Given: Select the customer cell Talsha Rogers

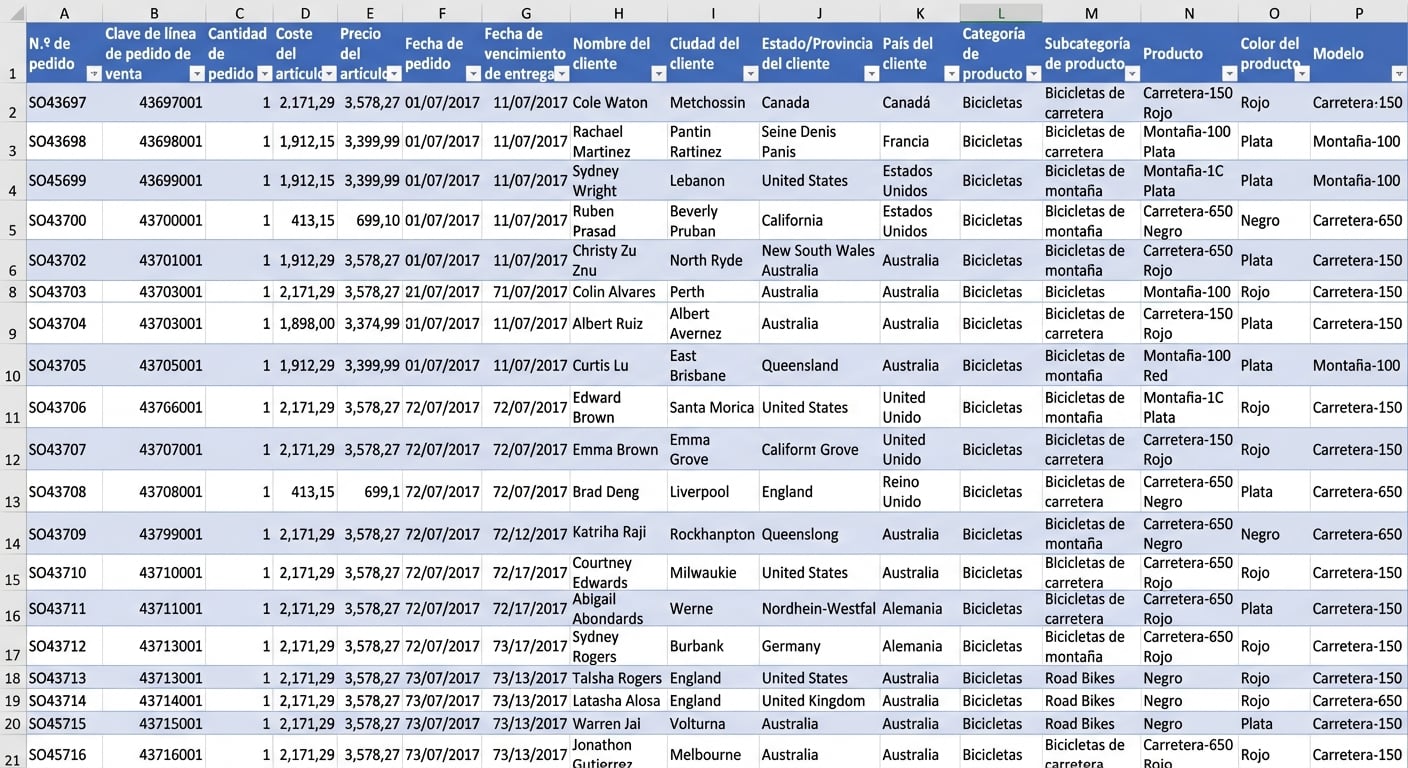Looking at the screenshot, I should 618,678.
